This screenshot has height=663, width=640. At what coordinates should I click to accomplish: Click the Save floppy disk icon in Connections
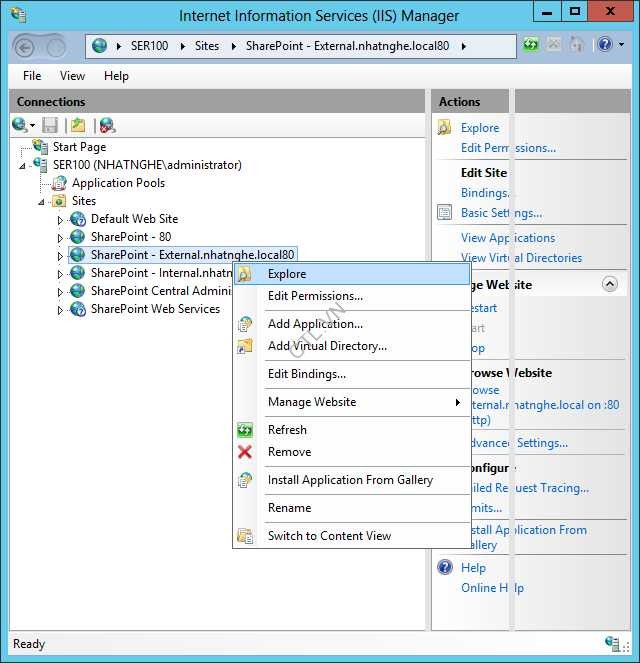click(x=50, y=126)
